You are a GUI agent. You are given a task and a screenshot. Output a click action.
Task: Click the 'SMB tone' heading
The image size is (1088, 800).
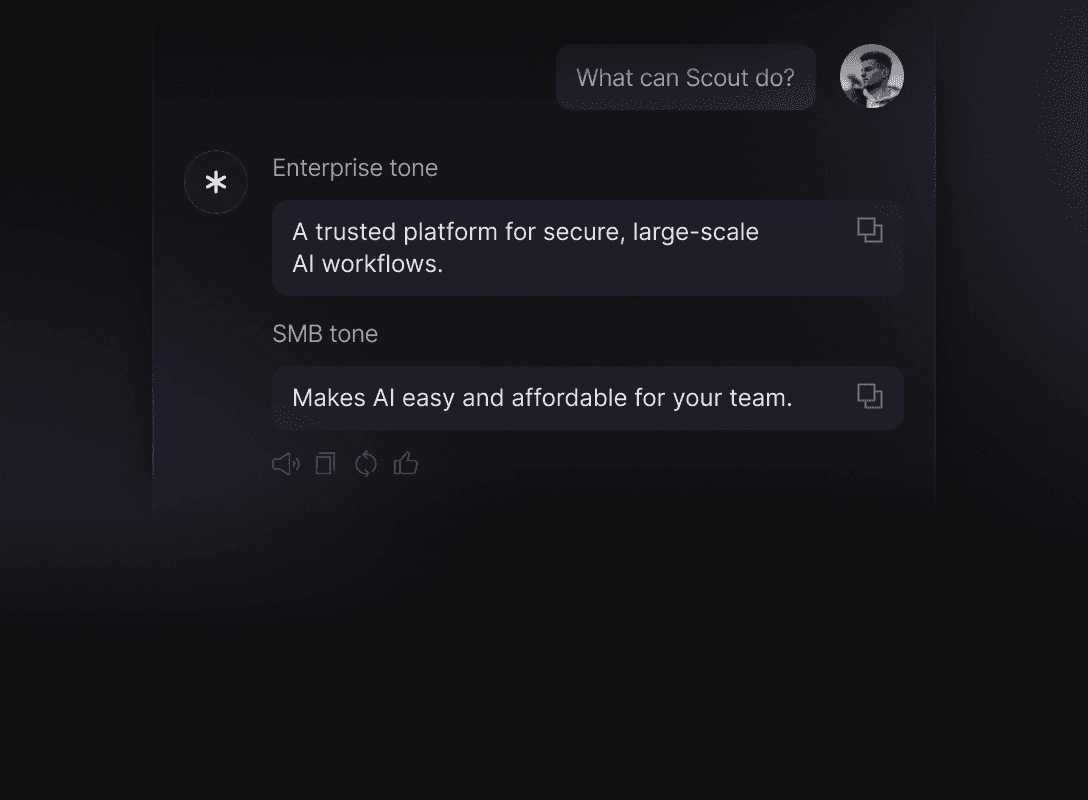(x=325, y=334)
